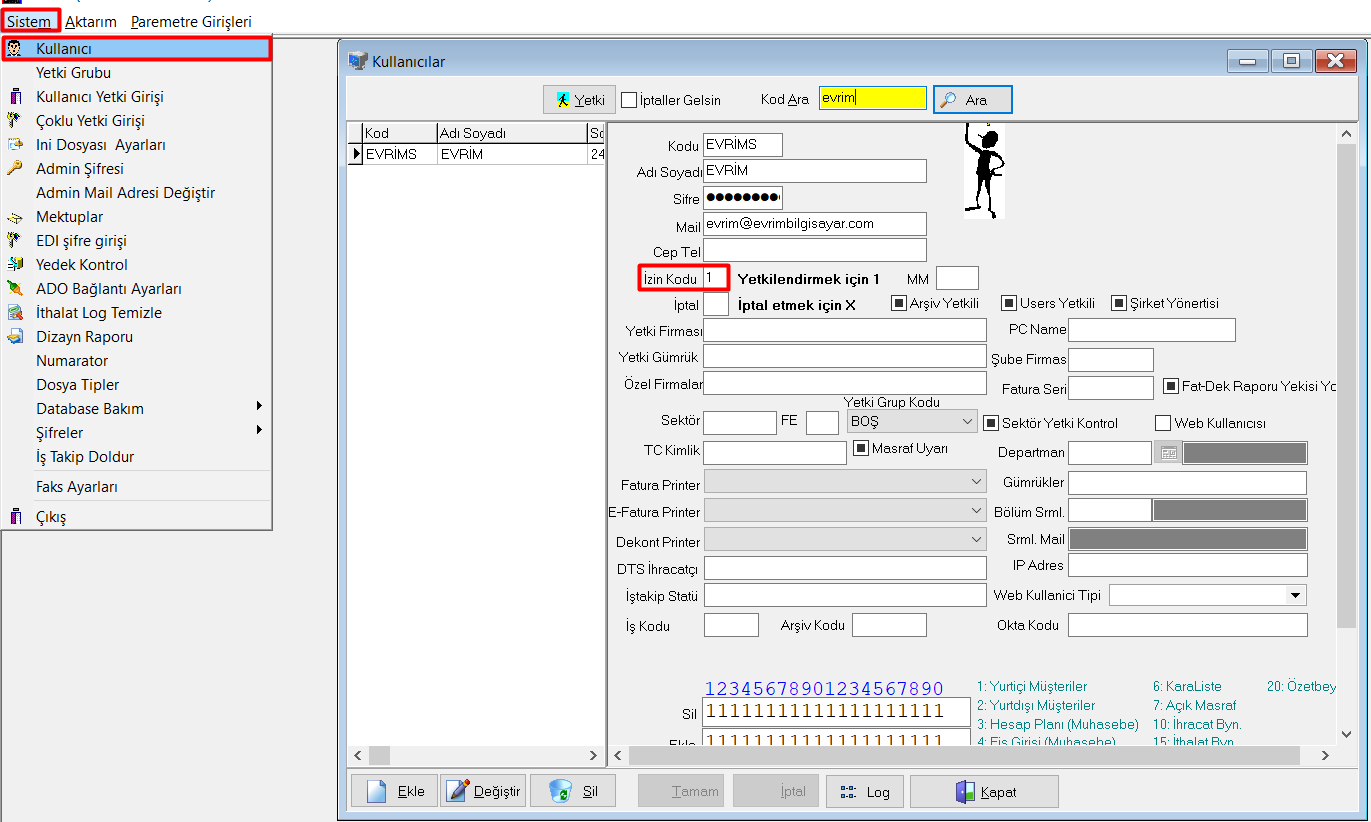
Task: Open the Yetki Grup Kodu dropdown
Action: click(x=966, y=422)
